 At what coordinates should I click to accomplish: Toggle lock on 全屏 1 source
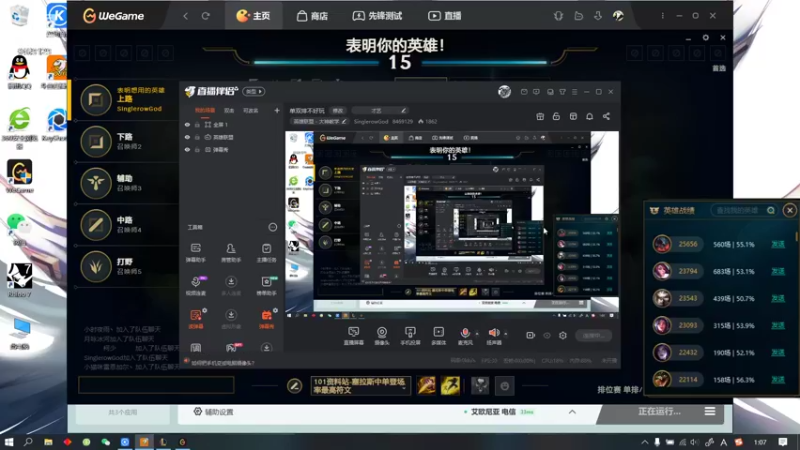click(x=197, y=124)
